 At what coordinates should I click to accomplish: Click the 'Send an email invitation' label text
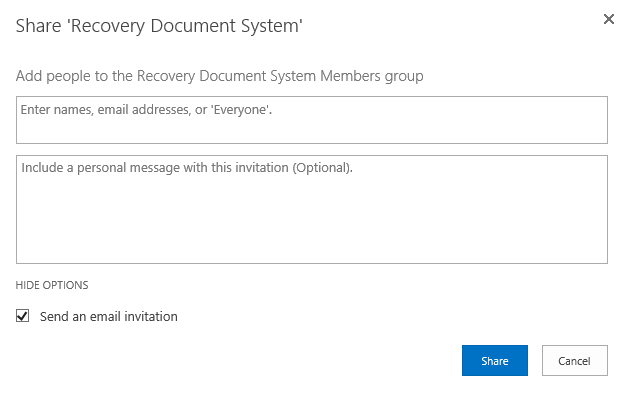(x=108, y=316)
